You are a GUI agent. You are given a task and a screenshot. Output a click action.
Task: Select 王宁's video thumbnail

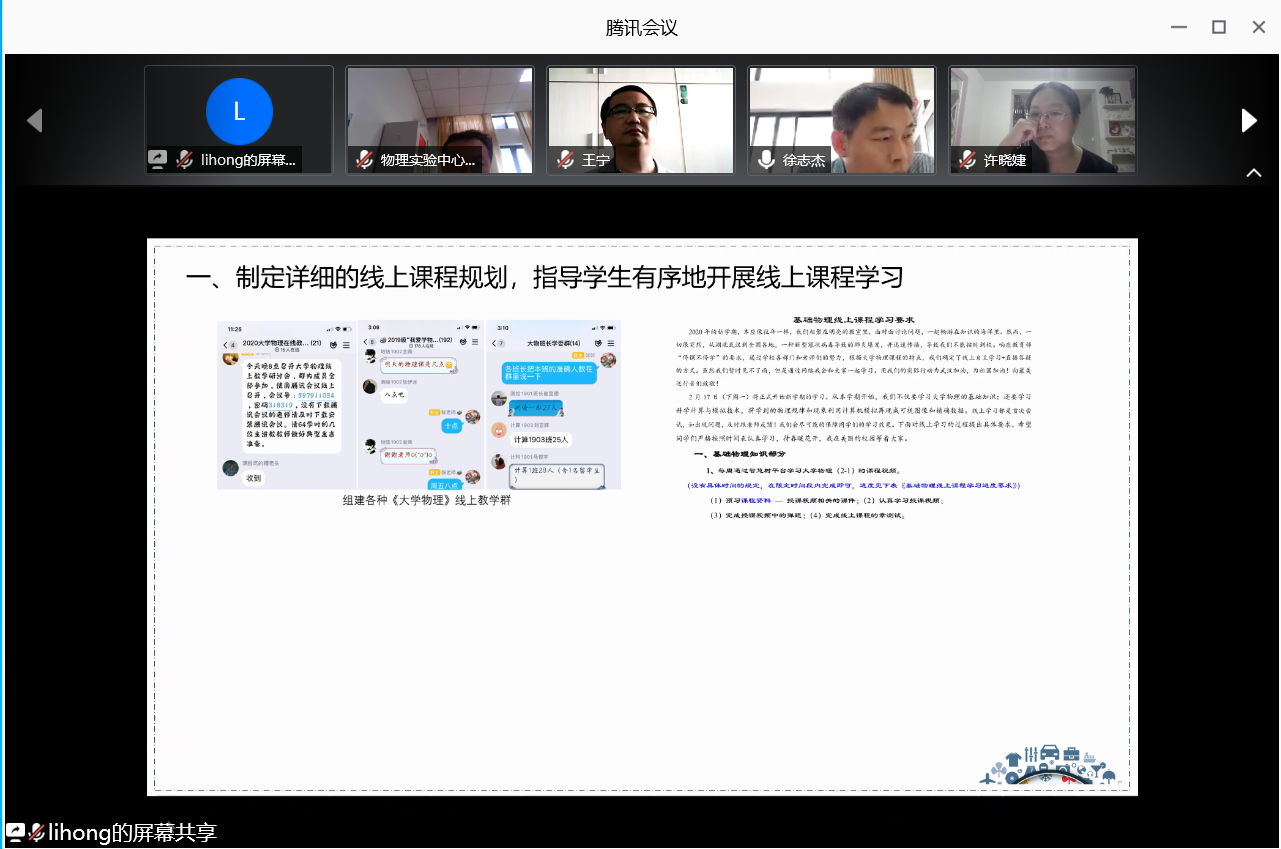point(640,112)
